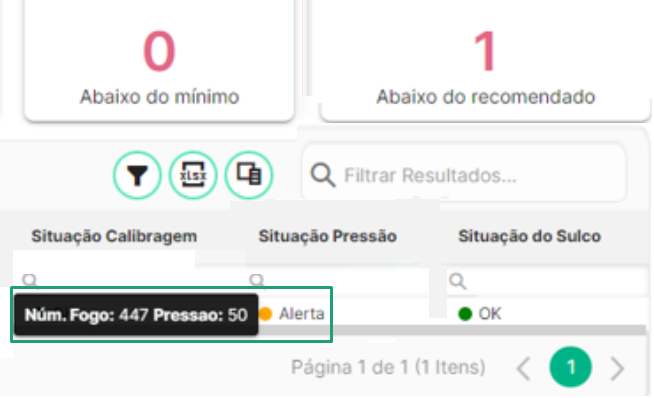Screen dimensions: 654x398
Task: Open the column chooser icon
Action: [249, 175]
